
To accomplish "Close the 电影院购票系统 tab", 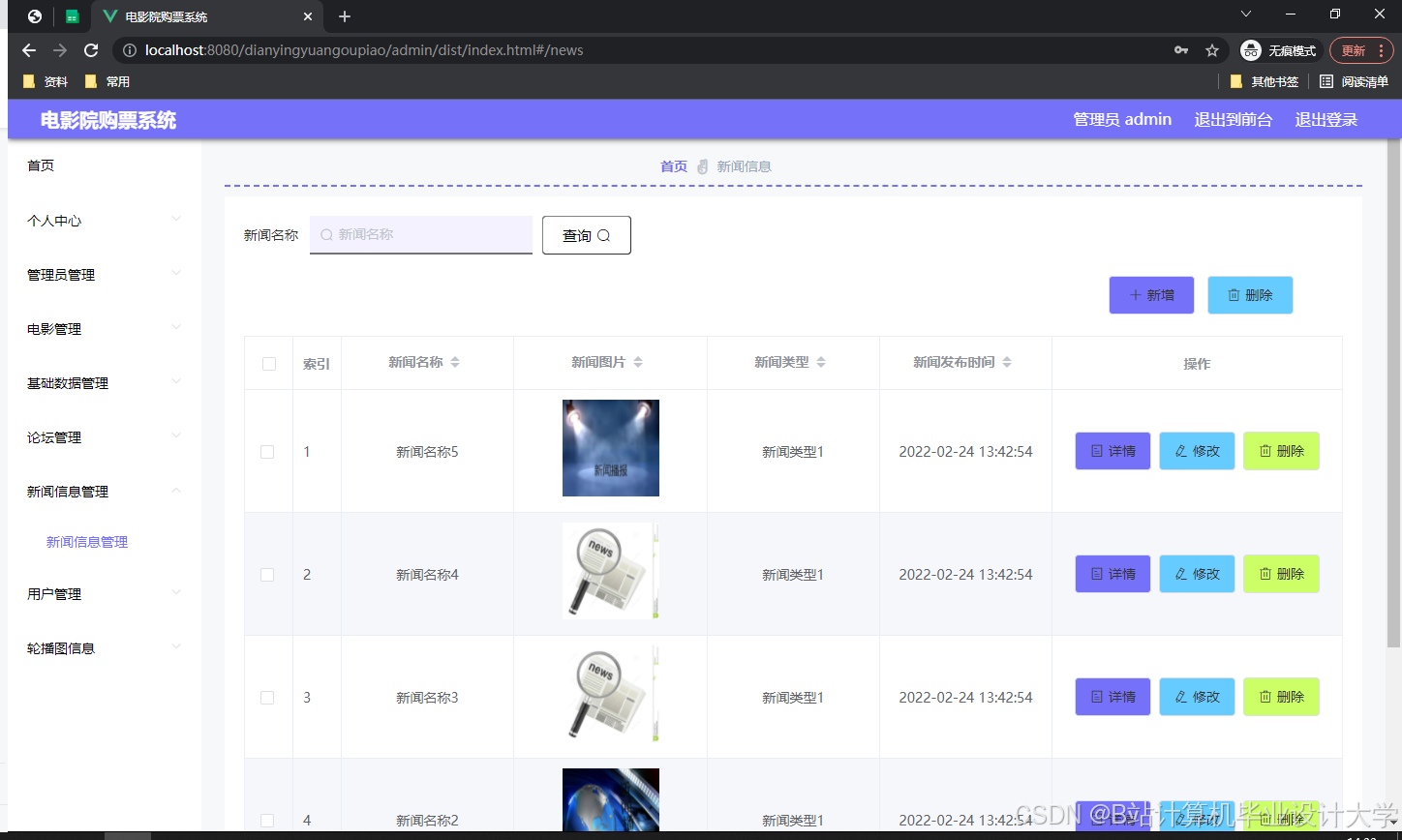I will coord(308,16).
